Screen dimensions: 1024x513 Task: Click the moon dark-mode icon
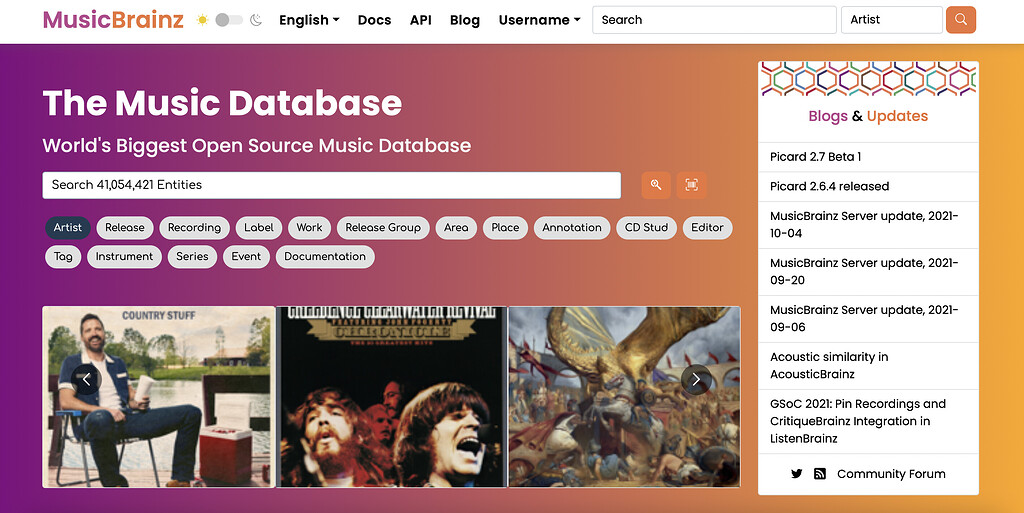coord(256,20)
